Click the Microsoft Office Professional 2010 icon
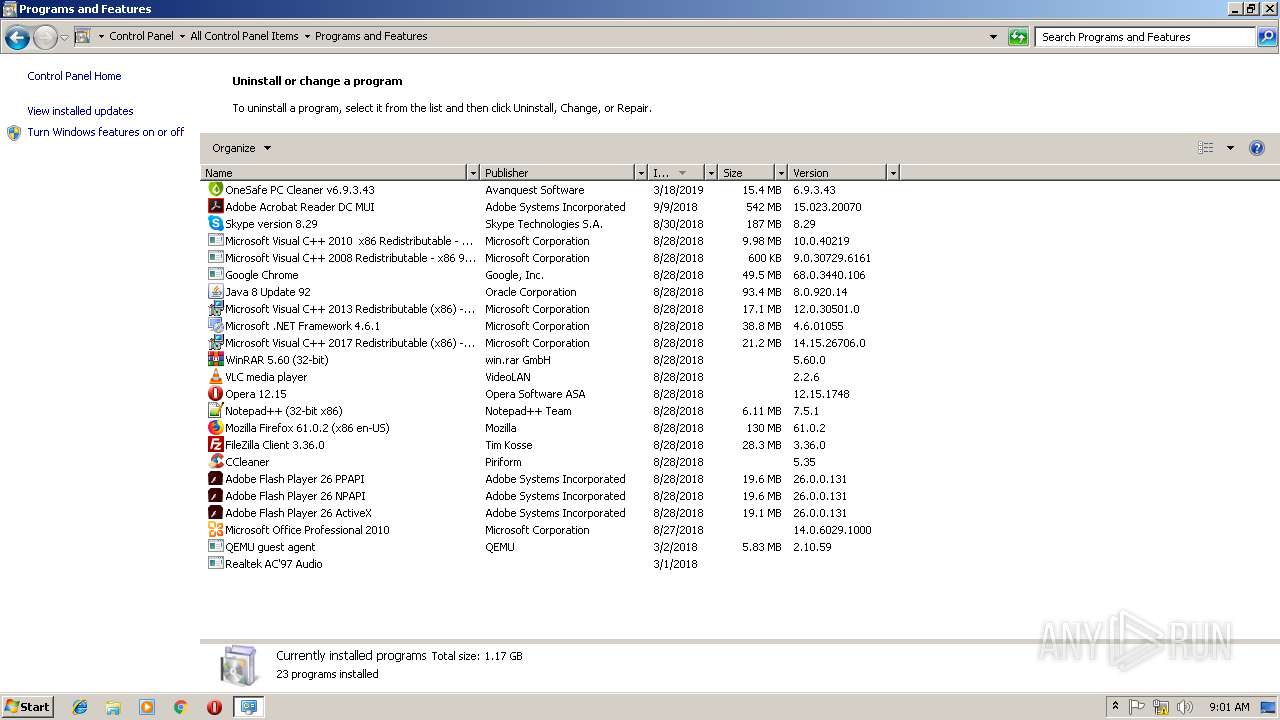 [x=215, y=529]
